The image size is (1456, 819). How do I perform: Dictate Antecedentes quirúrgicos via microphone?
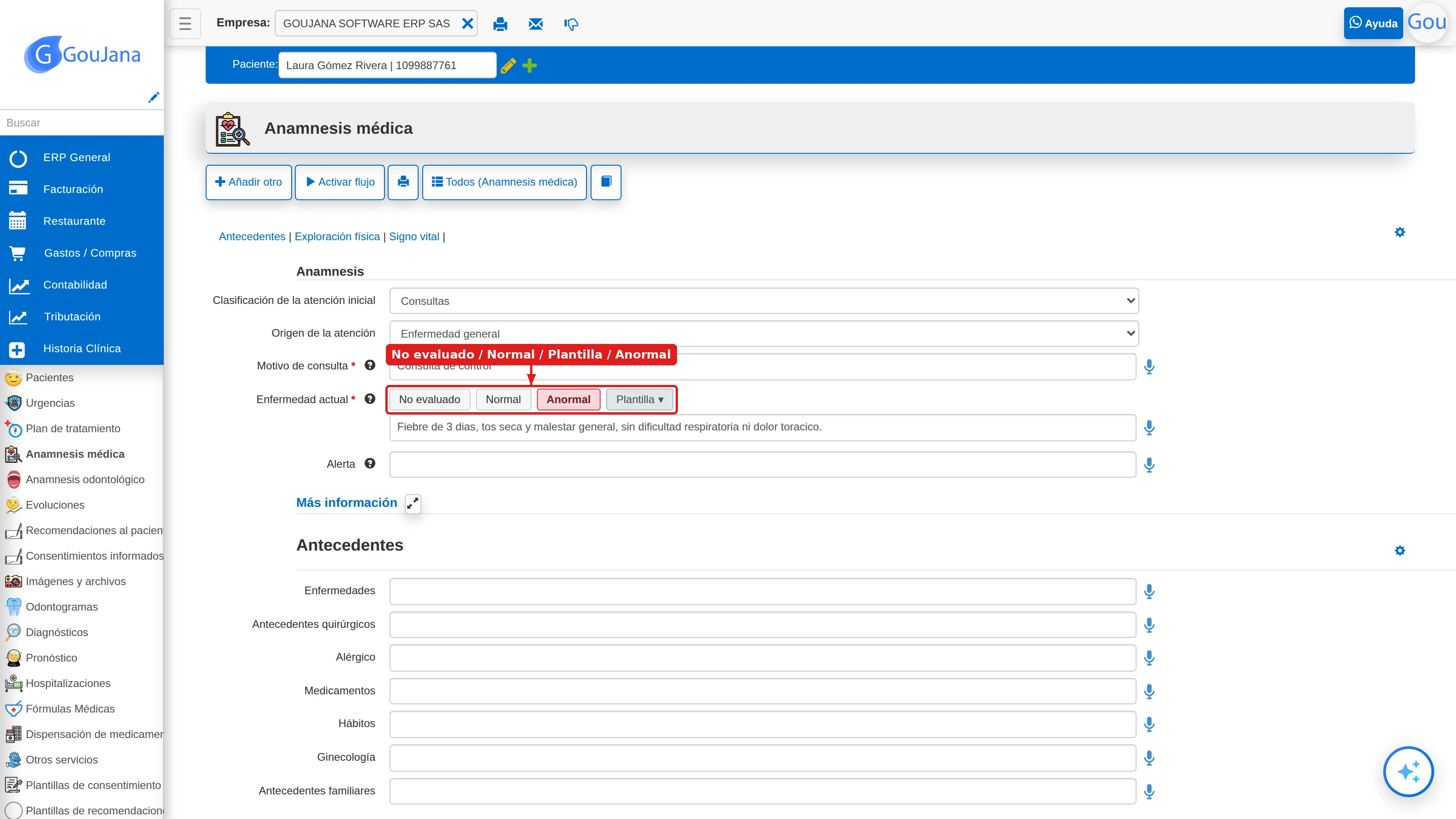click(1149, 625)
